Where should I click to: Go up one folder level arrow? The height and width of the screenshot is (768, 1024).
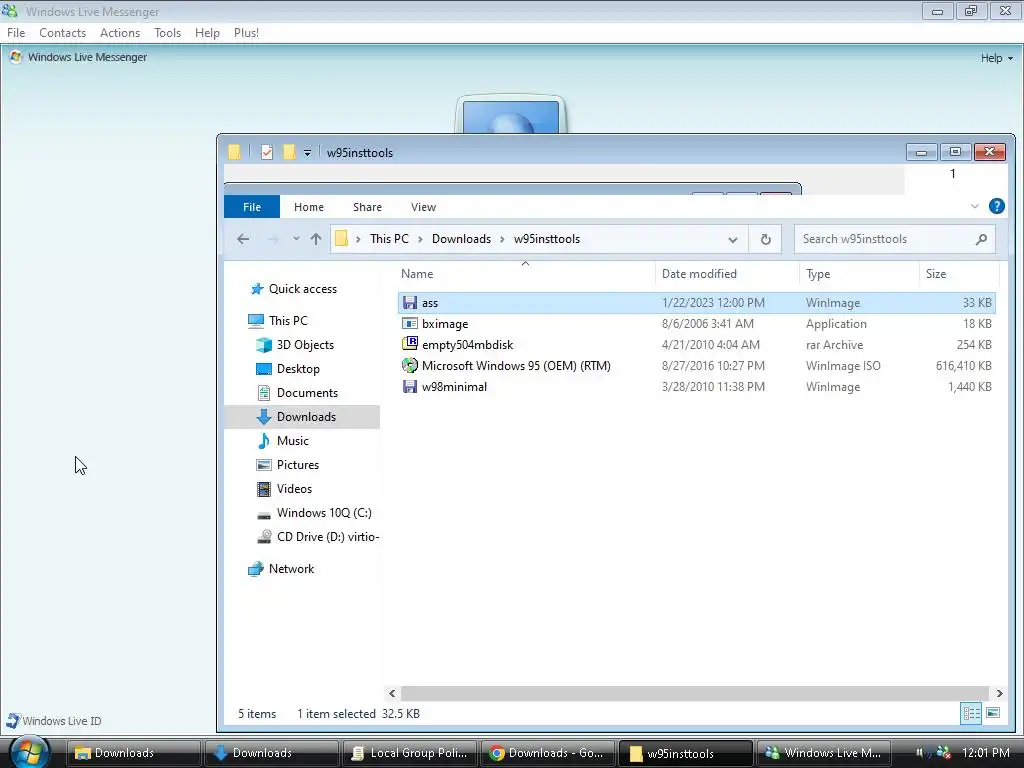(x=316, y=239)
